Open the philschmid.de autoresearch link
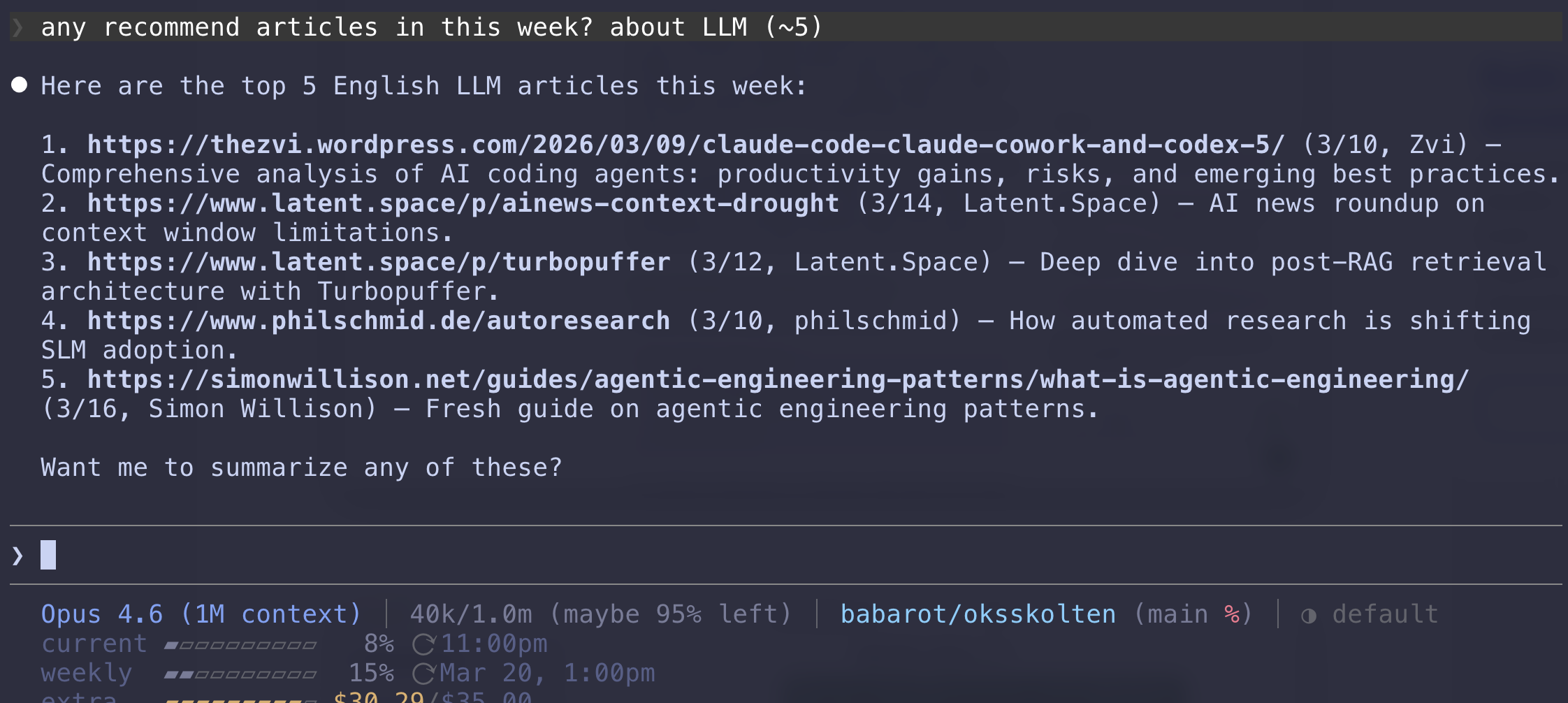Viewport: 1568px width, 703px height. coord(378,321)
